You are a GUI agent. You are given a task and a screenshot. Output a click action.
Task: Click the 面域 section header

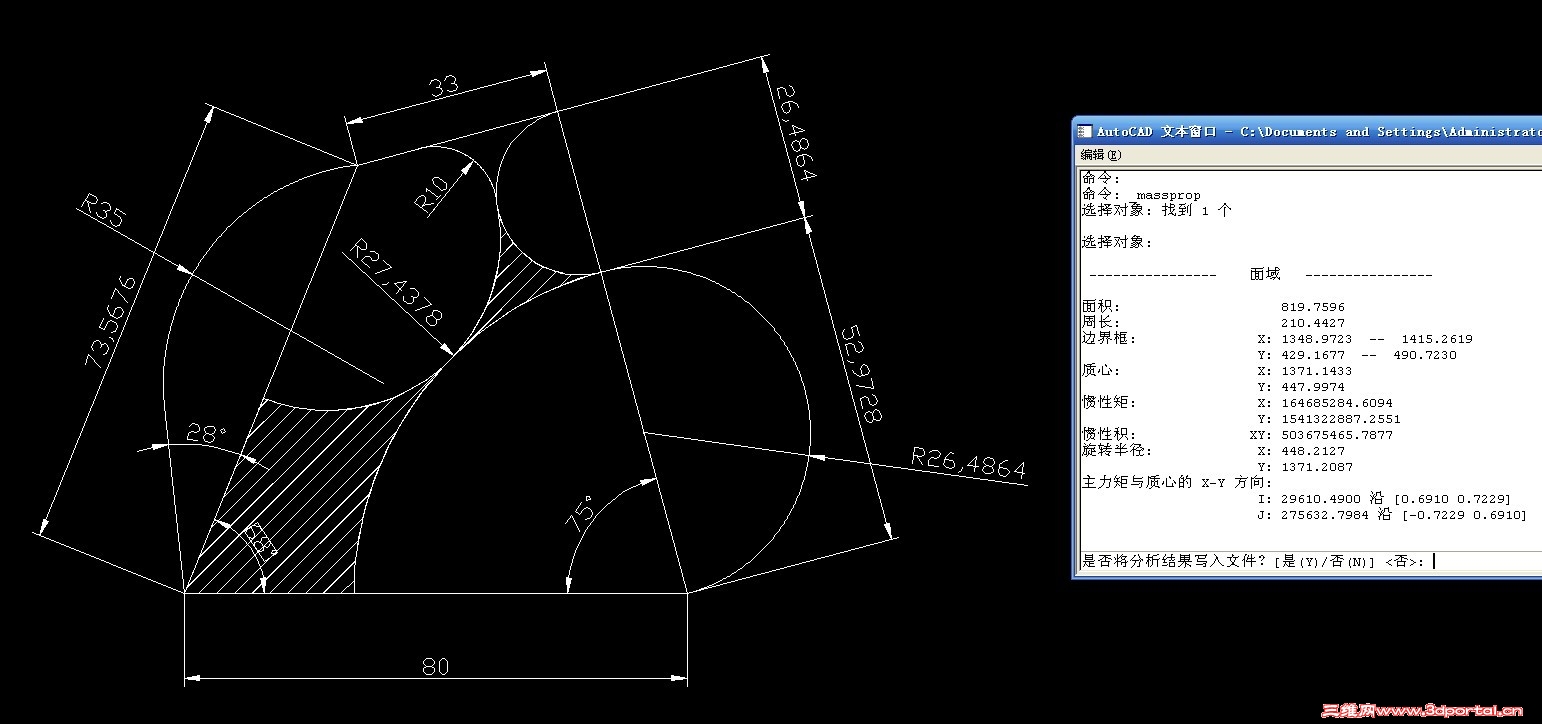(1265, 274)
